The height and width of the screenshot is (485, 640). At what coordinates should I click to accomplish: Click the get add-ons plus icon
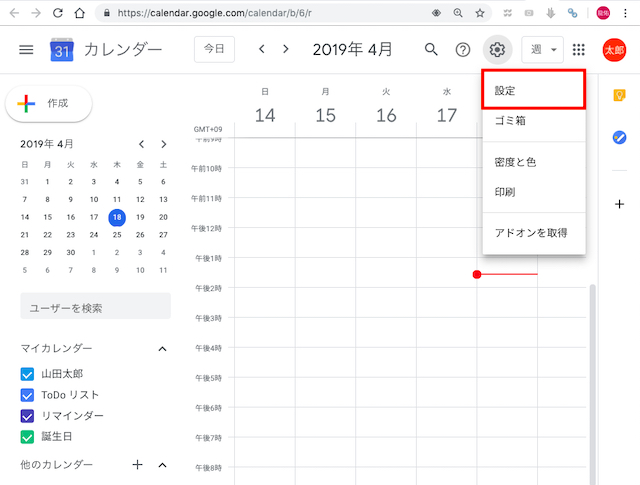[619, 204]
